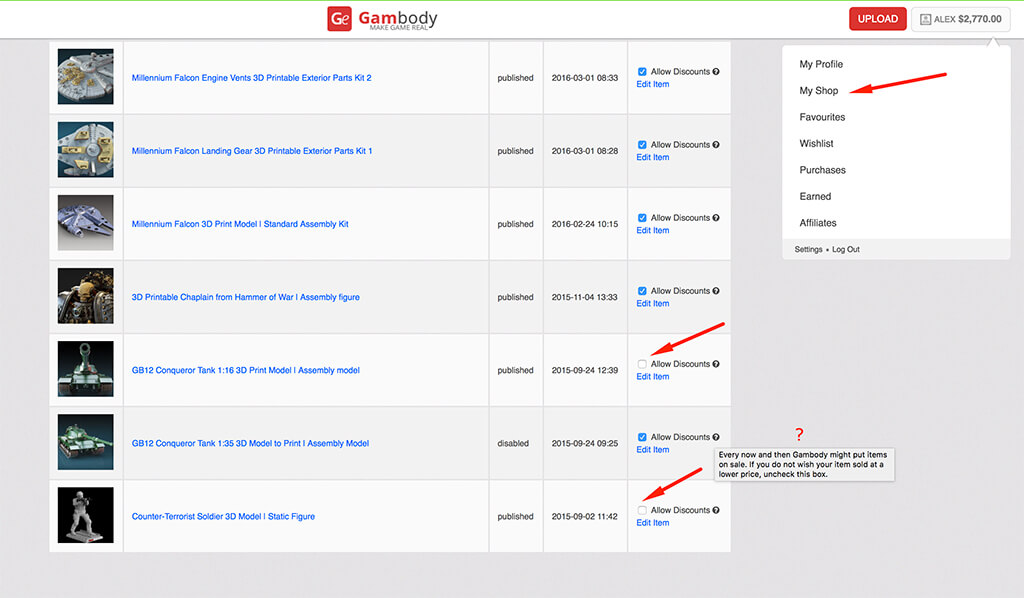Uncheck Allow Discounts for Millennium Falcon Engine Vents
The image size is (1024, 598).
642,72
